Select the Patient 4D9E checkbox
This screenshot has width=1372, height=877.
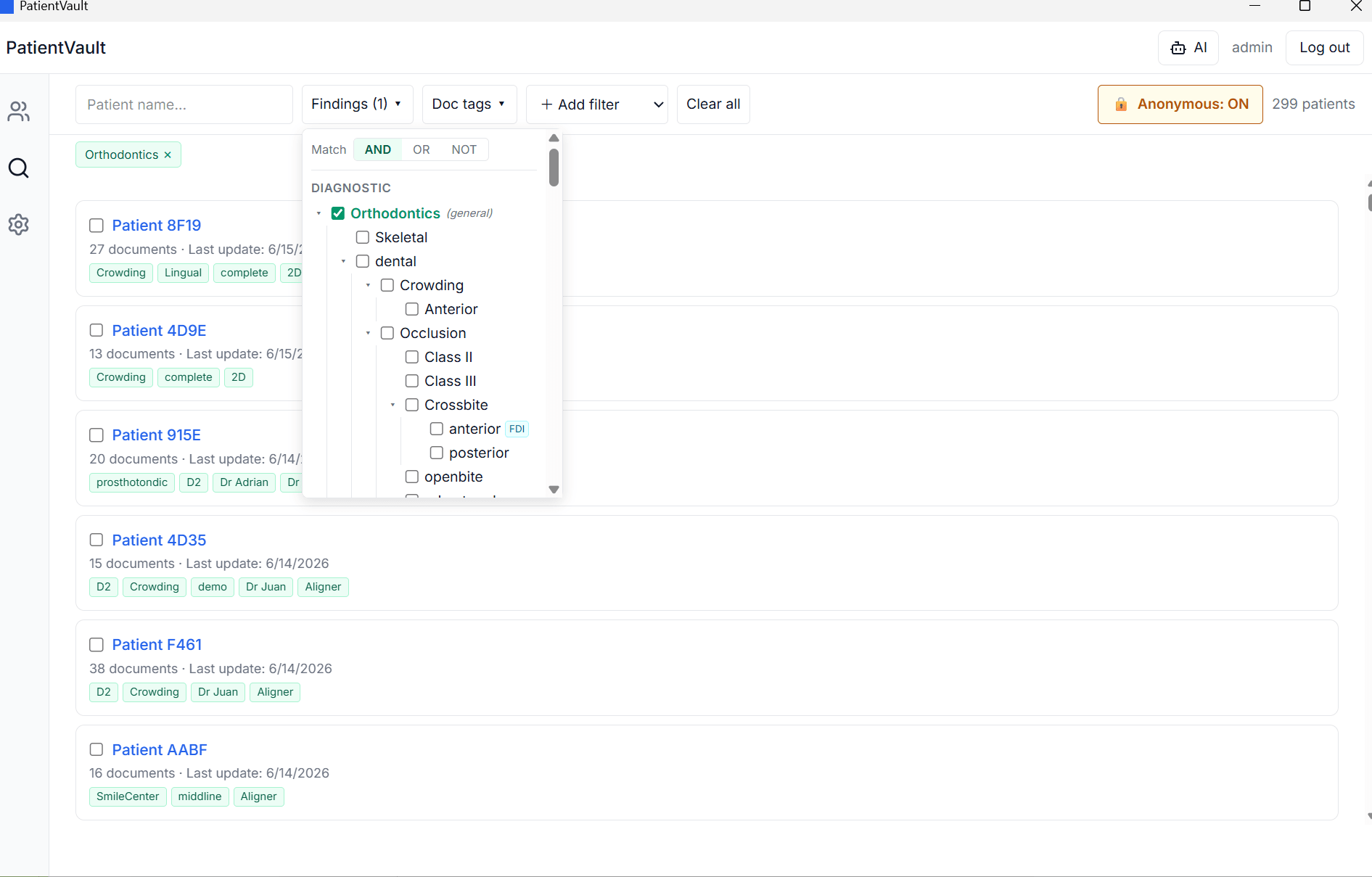tap(96, 330)
